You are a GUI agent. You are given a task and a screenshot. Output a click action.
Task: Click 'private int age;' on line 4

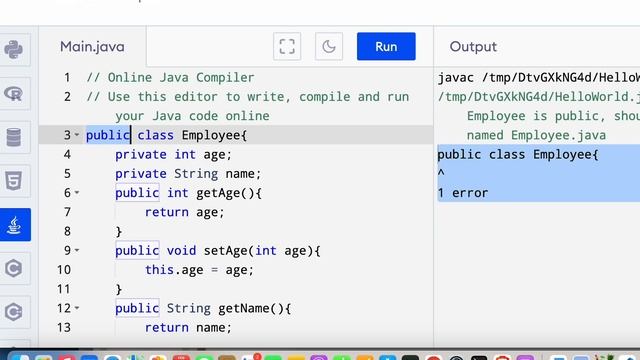[x=173, y=155]
